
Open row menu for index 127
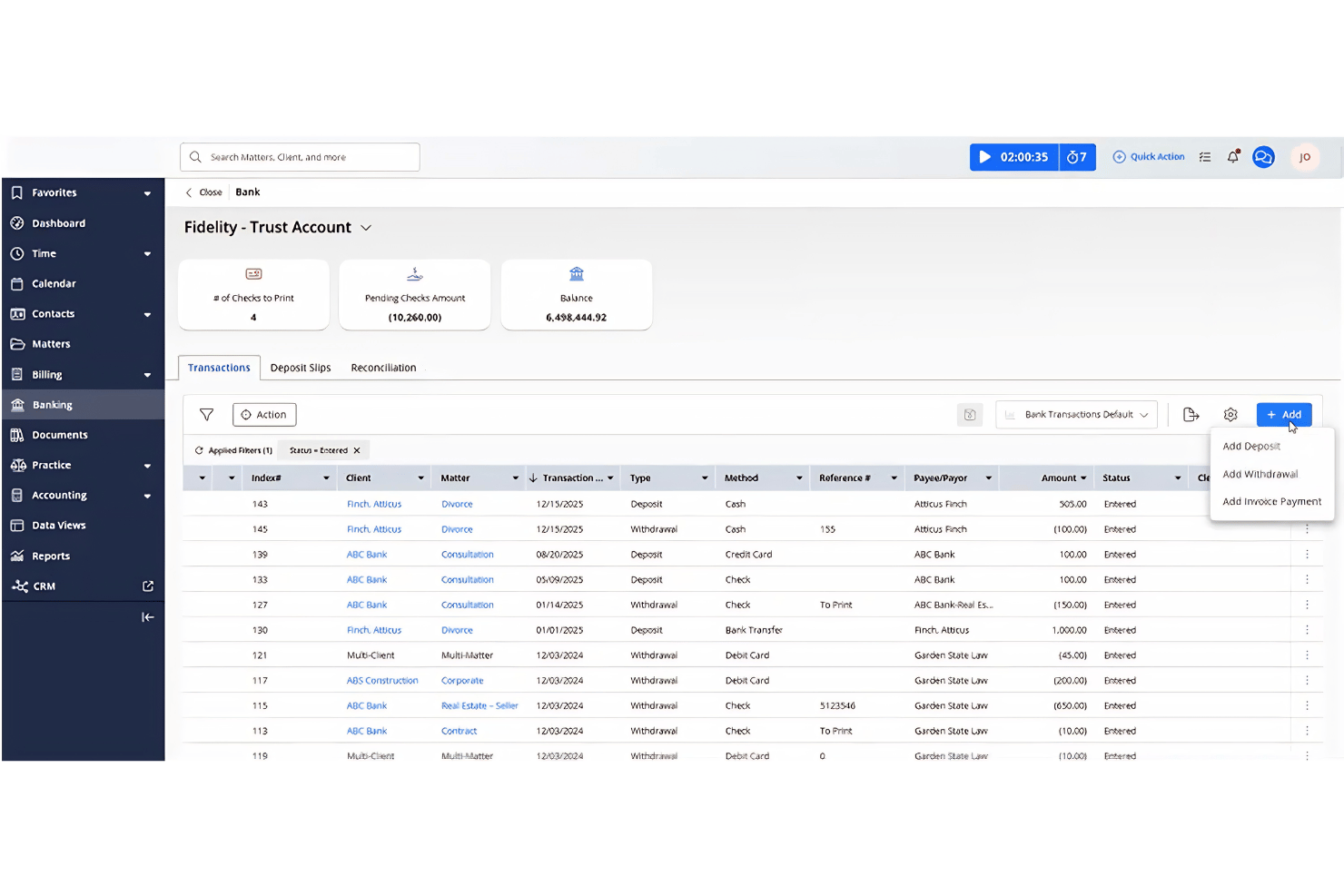(1307, 605)
